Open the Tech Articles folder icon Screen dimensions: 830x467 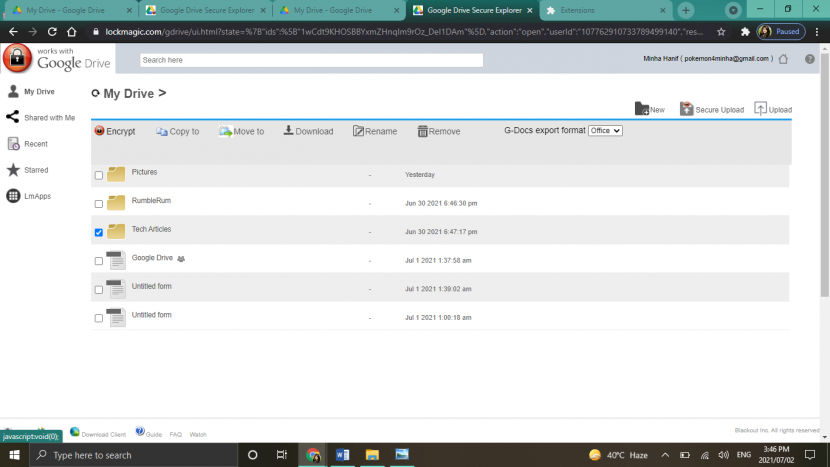(x=116, y=231)
